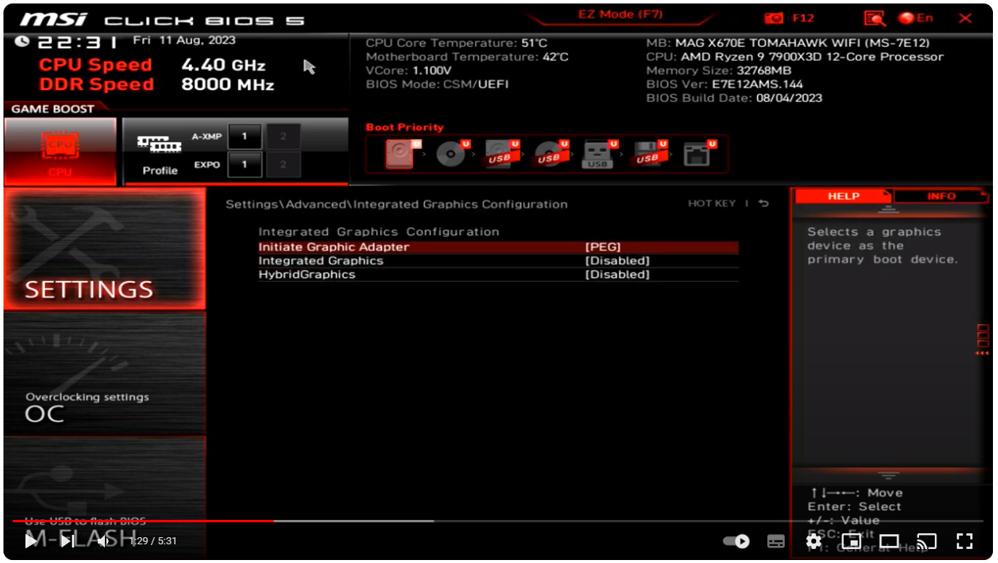
Task: Click the optical disc boot priority icon
Action: coord(453,153)
